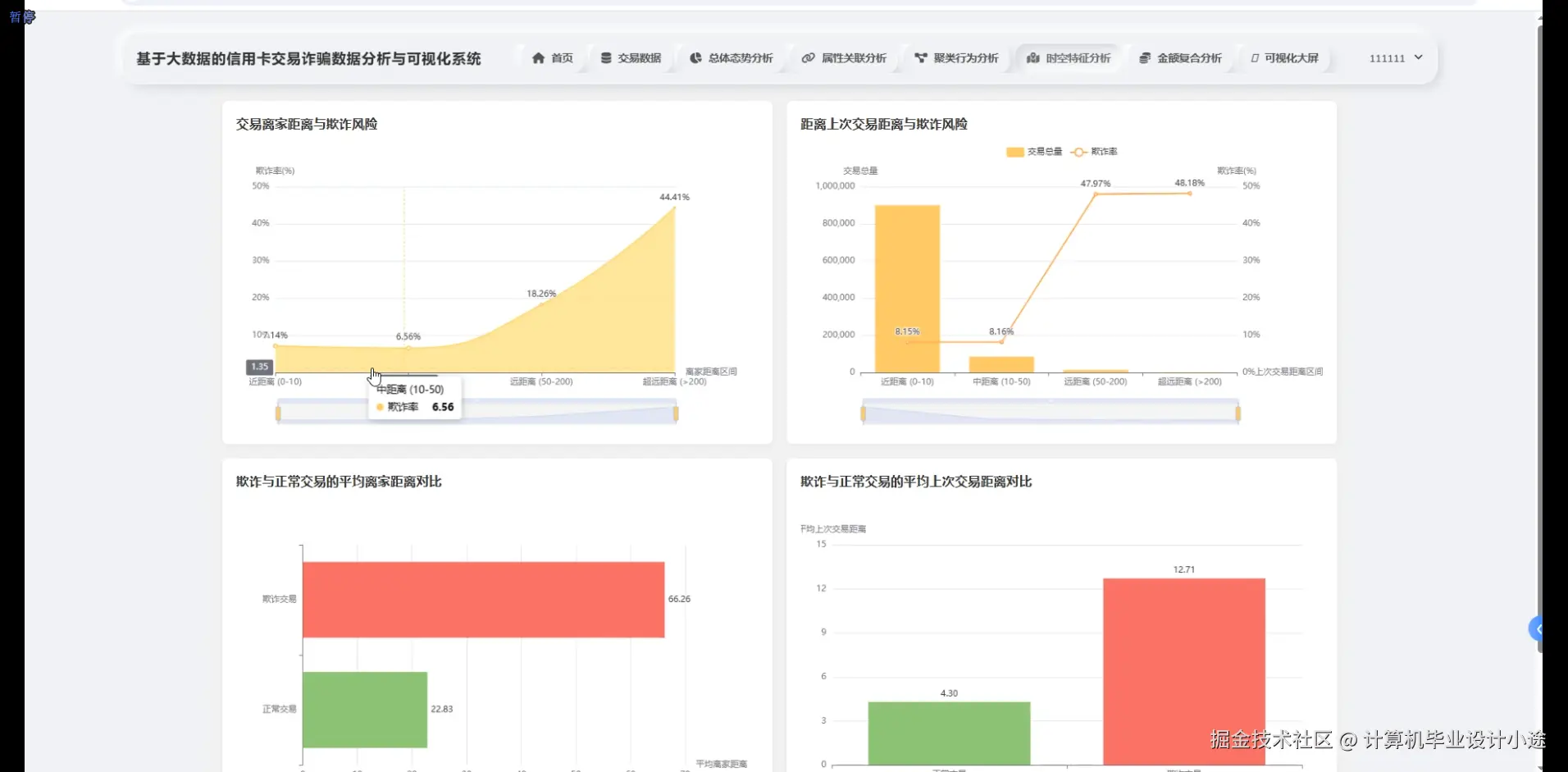
Task: Click the chart title 交易离家距离与欺诈风险
Action: click(307, 124)
